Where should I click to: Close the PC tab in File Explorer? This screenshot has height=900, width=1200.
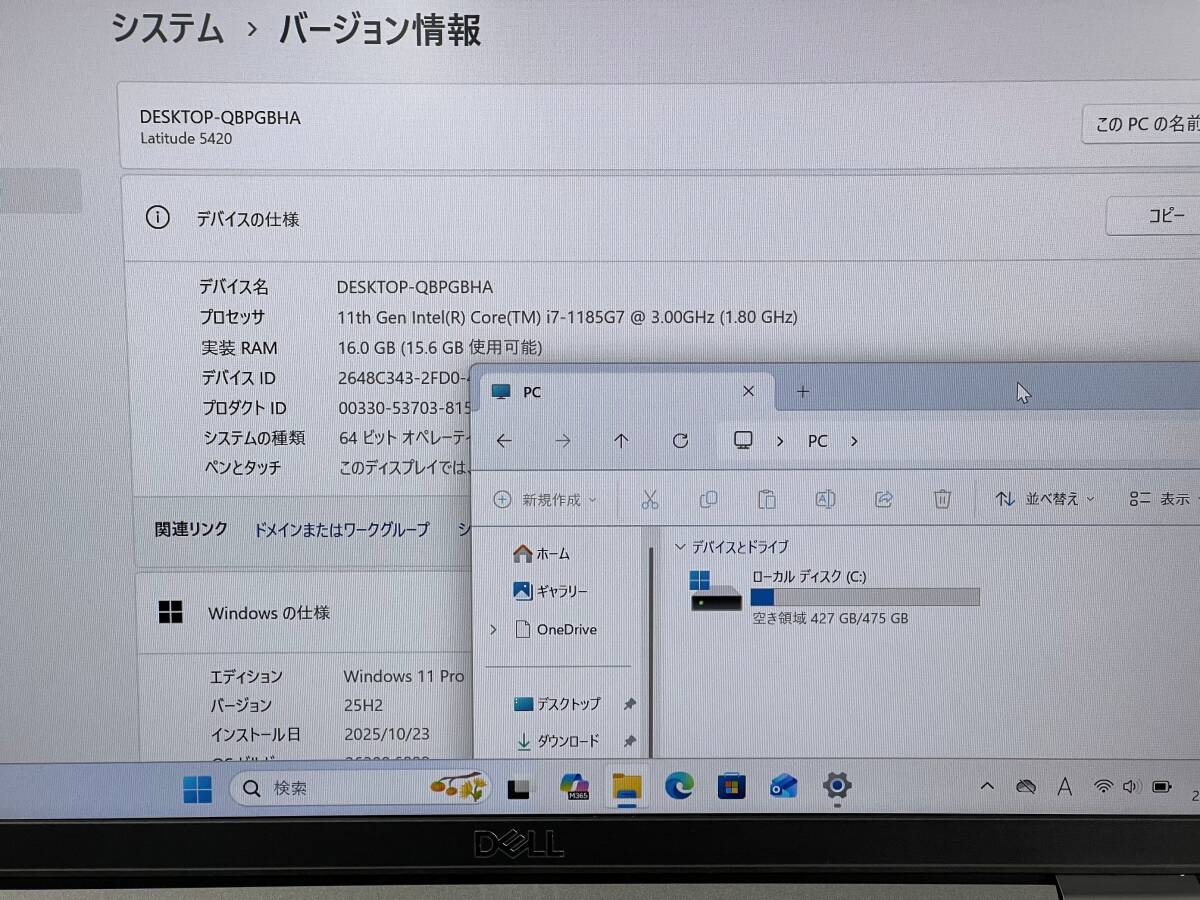pos(749,391)
